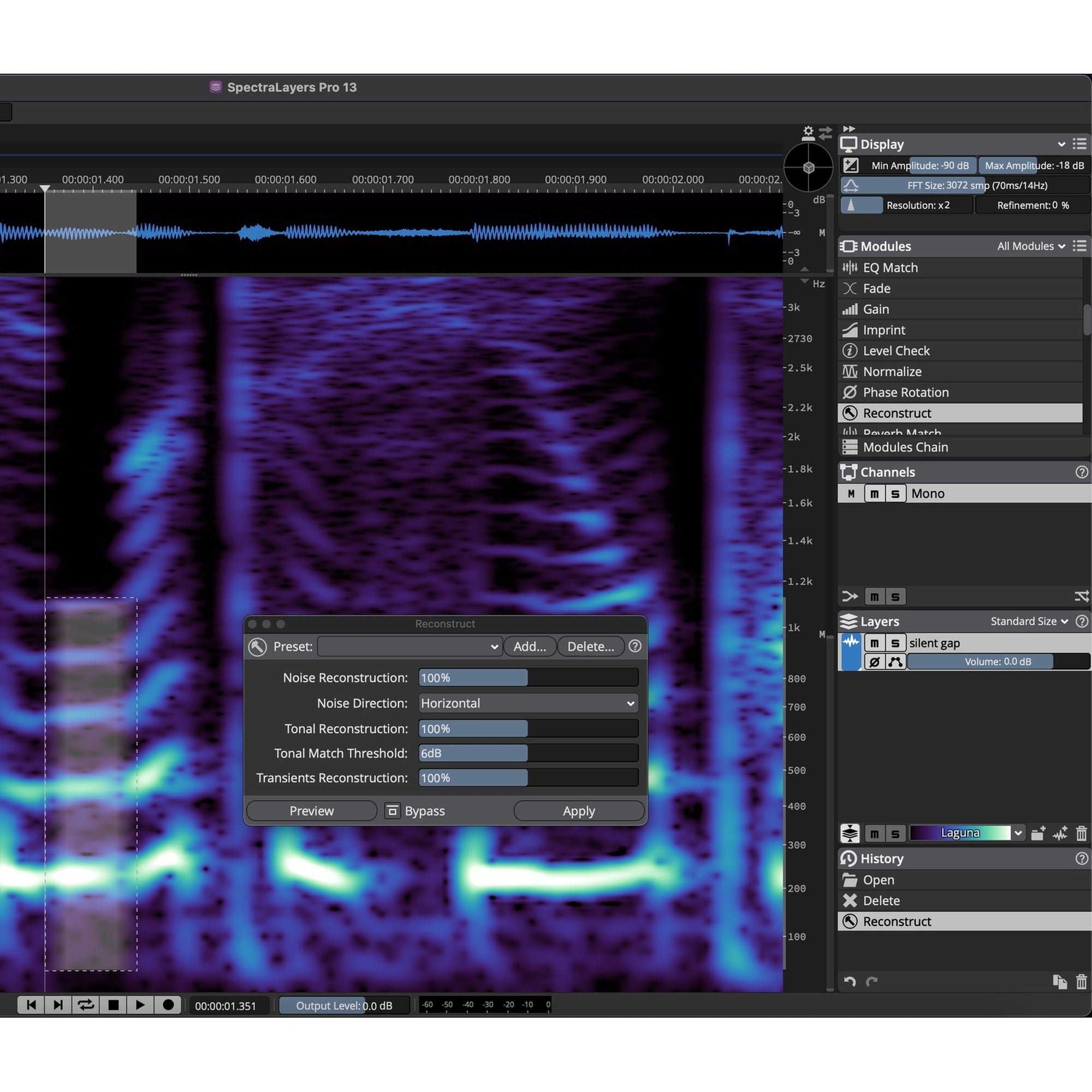
Task: Stop playback
Action: coord(113,1005)
